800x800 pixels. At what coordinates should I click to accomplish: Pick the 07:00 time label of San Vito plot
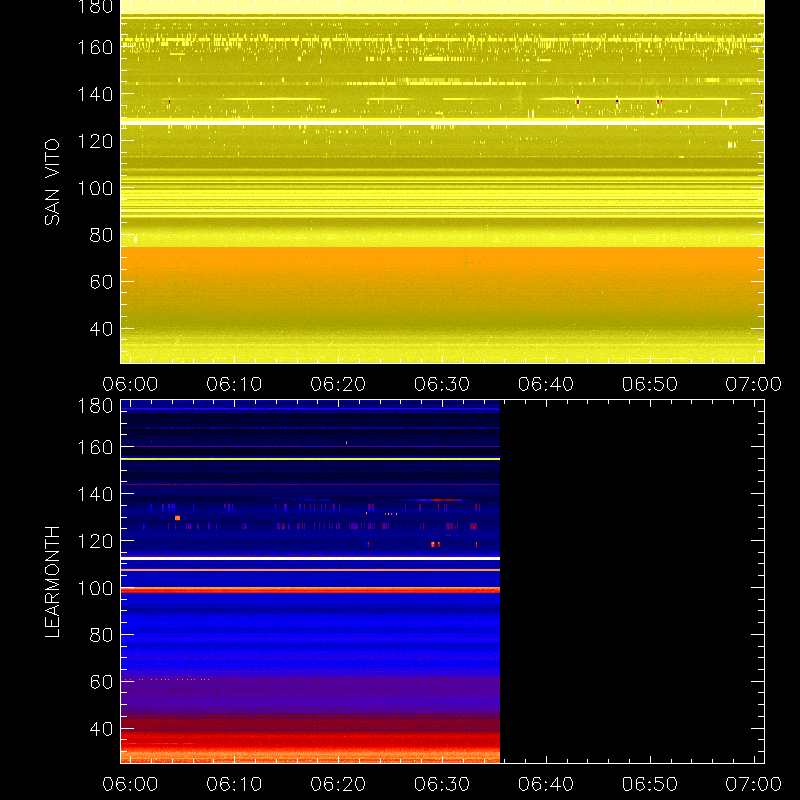(754, 384)
